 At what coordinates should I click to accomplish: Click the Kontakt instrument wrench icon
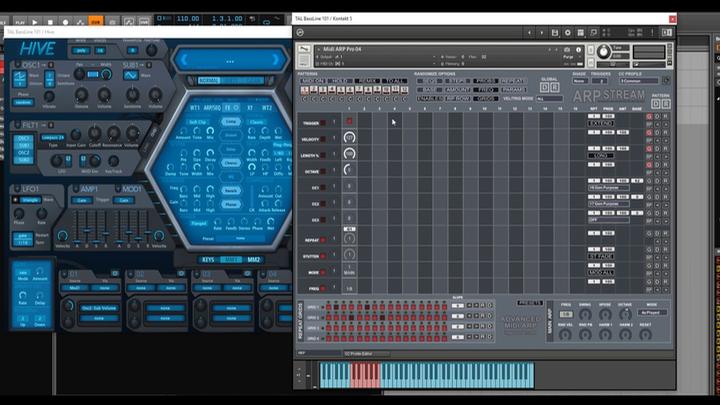click(x=304, y=49)
